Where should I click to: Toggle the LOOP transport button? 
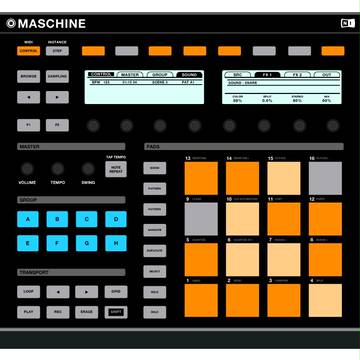[x=29, y=292]
